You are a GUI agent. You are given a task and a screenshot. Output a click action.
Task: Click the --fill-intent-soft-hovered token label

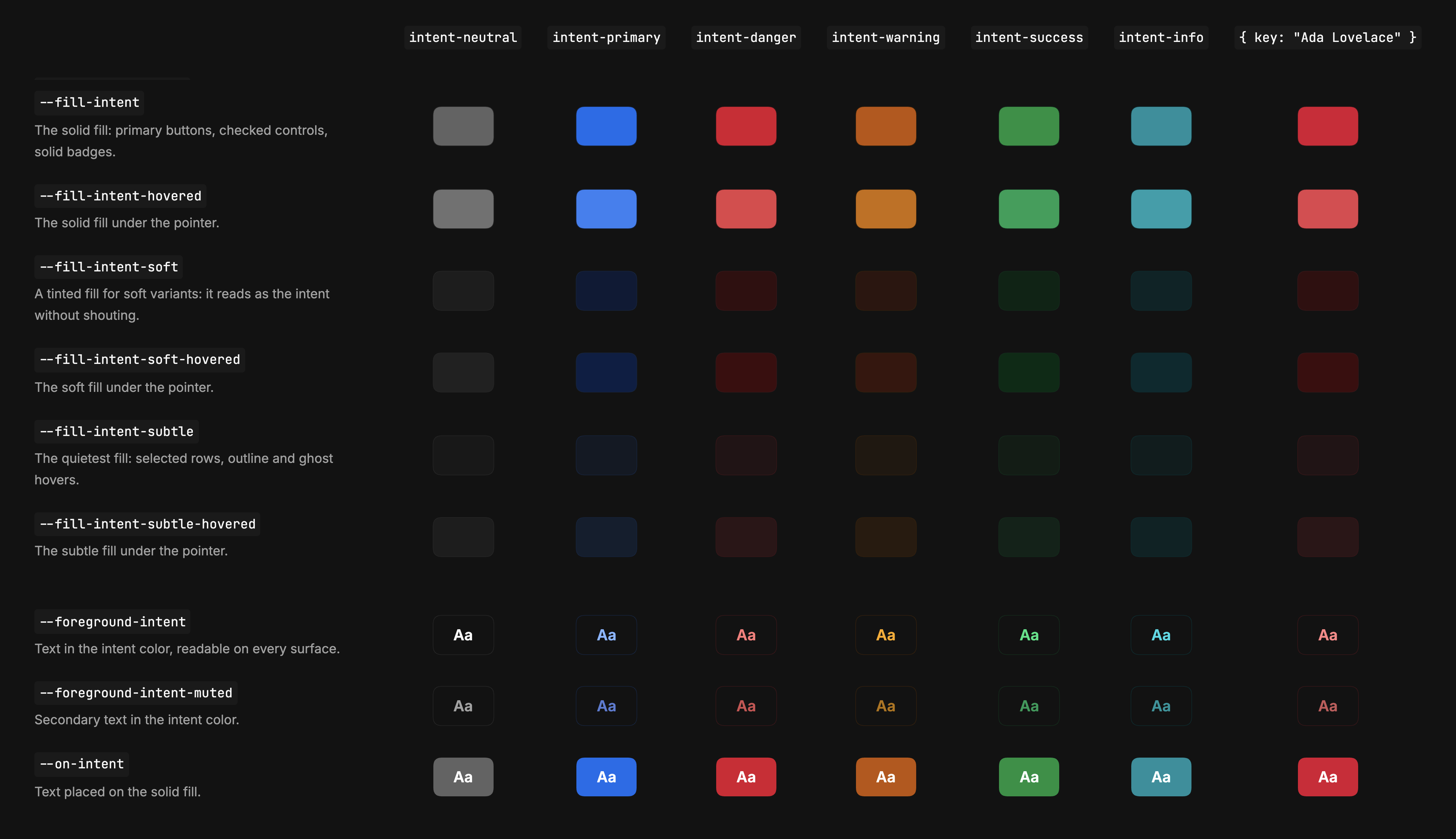140,360
